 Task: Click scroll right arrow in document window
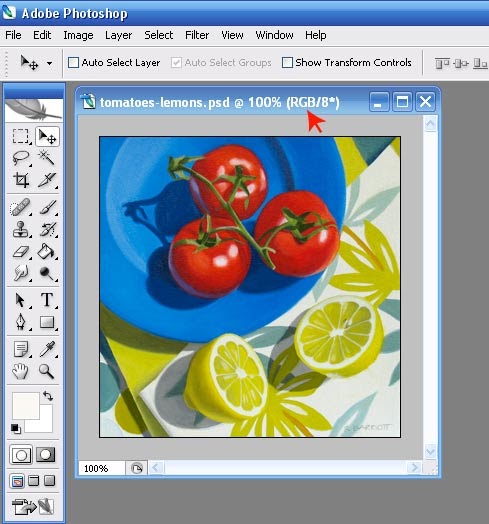[414, 468]
